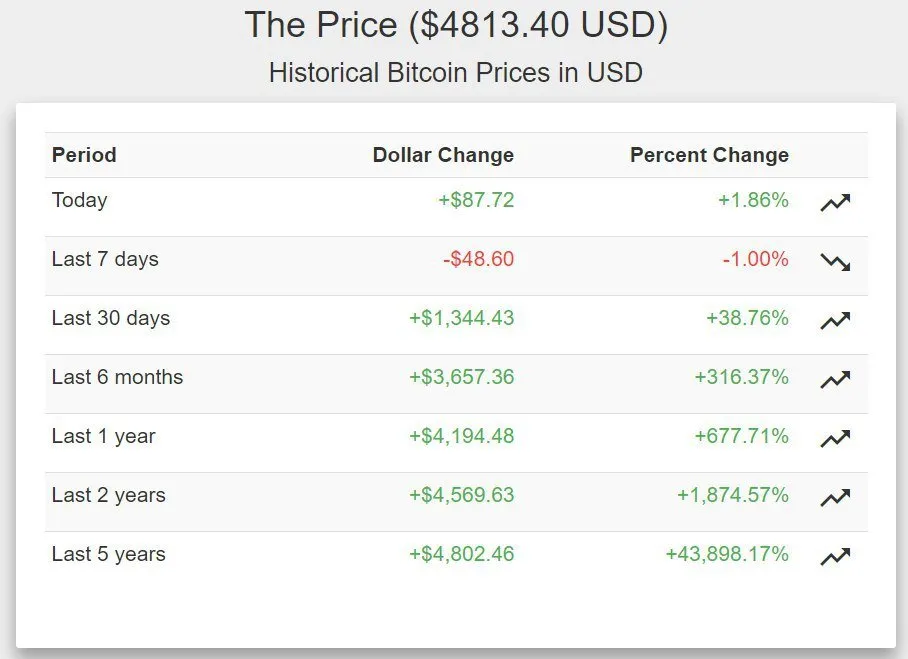908x659 pixels.
Task: Select the Last 7 days period label
Action: 105,259
